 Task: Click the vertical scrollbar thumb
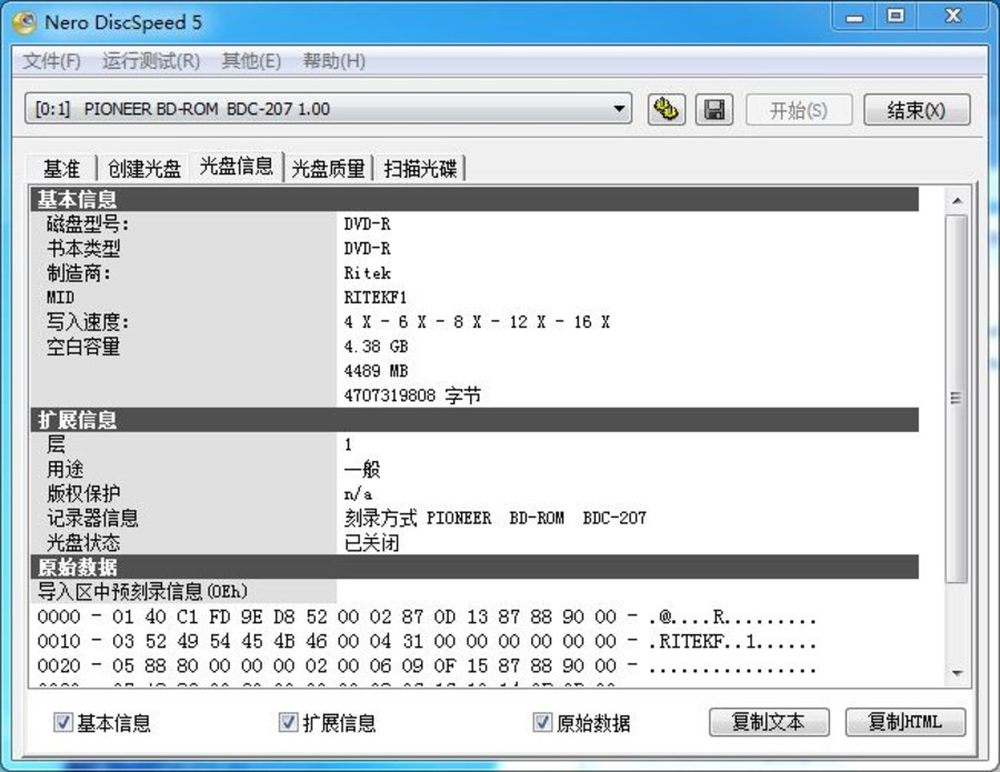pos(957,399)
